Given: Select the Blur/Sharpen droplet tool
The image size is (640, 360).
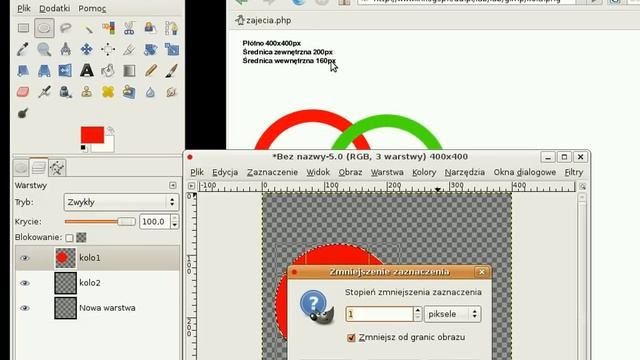Looking at the screenshot, I should click(x=151, y=92).
